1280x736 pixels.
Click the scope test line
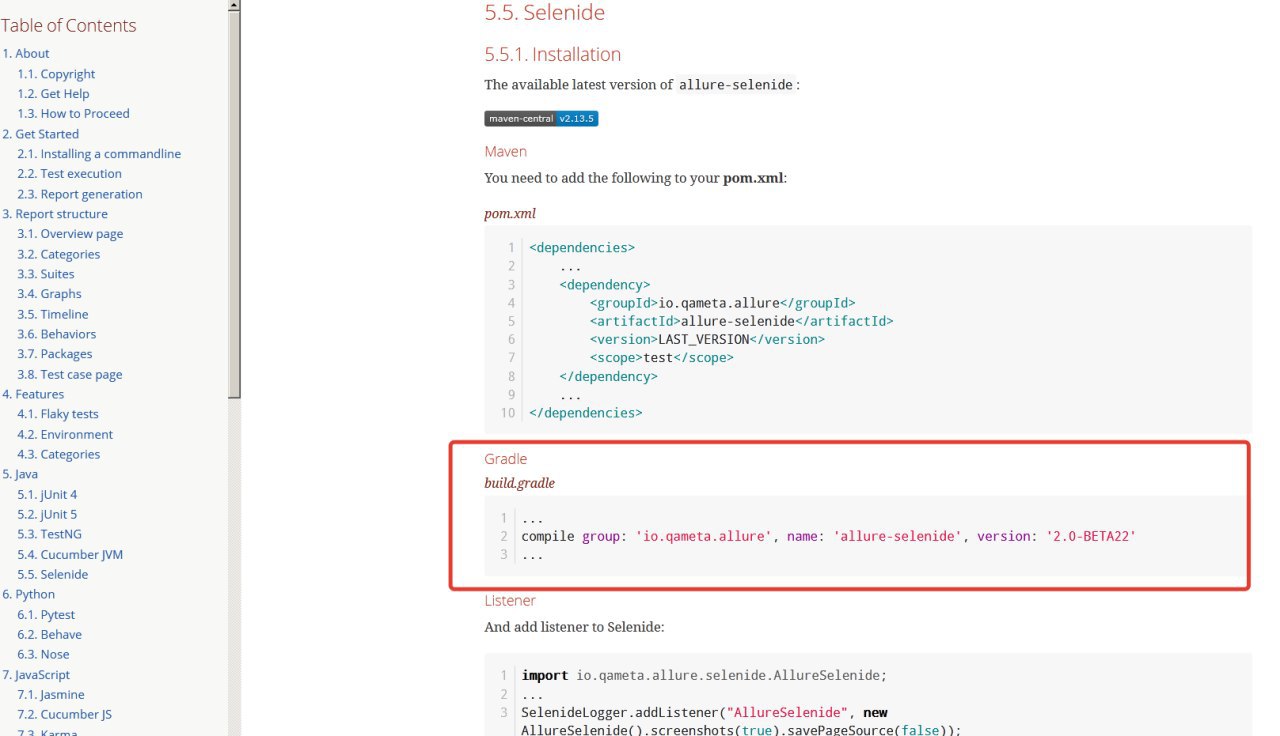pyautogui.click(x=661, y=357)
